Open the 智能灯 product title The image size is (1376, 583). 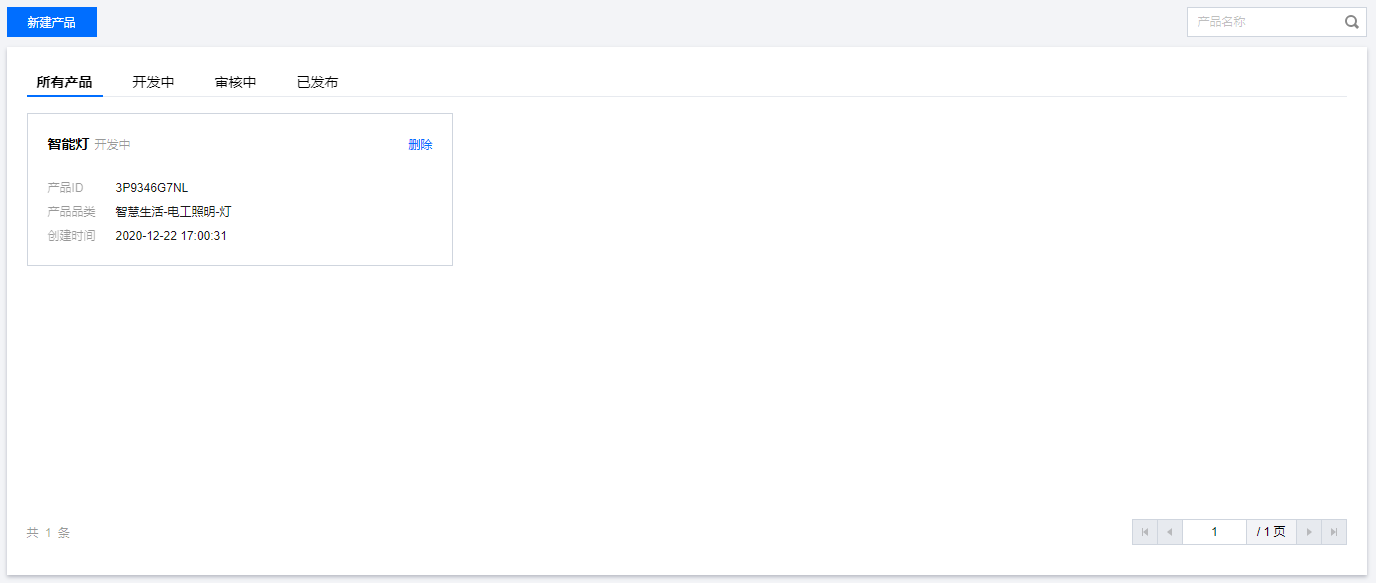pyautogui.click(x=68, y=144)
